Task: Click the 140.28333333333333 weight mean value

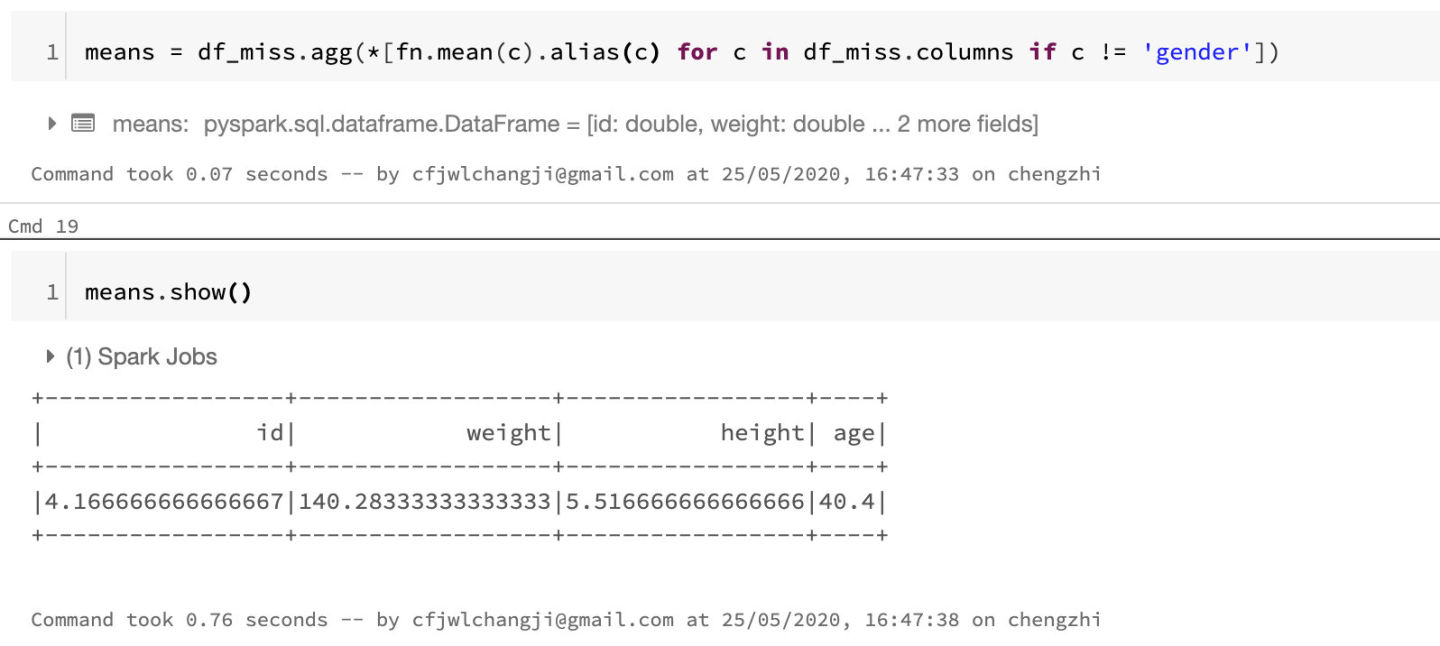Action: 424,501
